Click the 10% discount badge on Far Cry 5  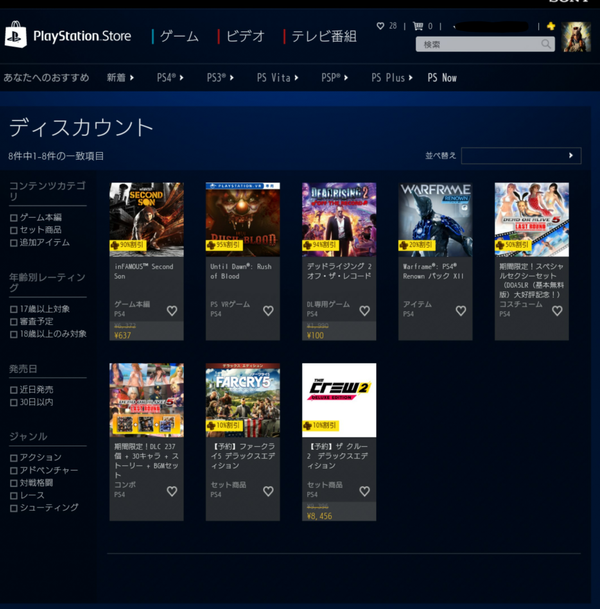[224, 426]
